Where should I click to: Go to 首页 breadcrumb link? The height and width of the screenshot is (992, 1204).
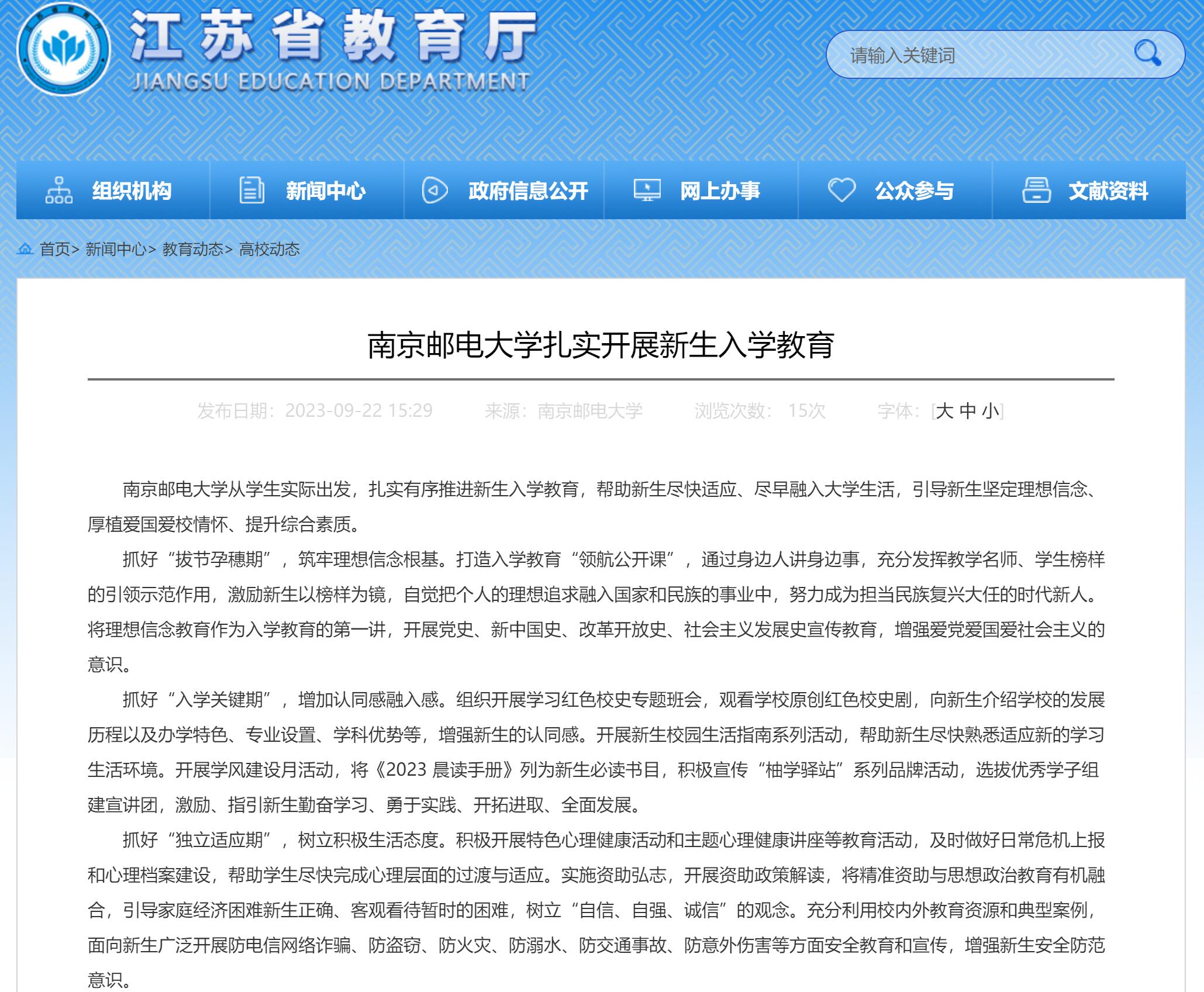coord(54,250)
